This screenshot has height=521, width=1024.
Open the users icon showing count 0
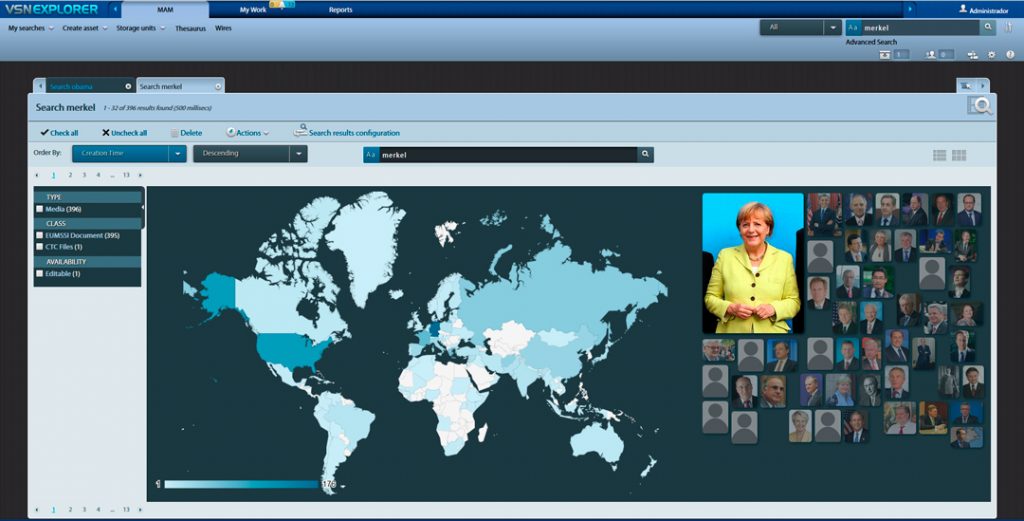pos(931,55)
